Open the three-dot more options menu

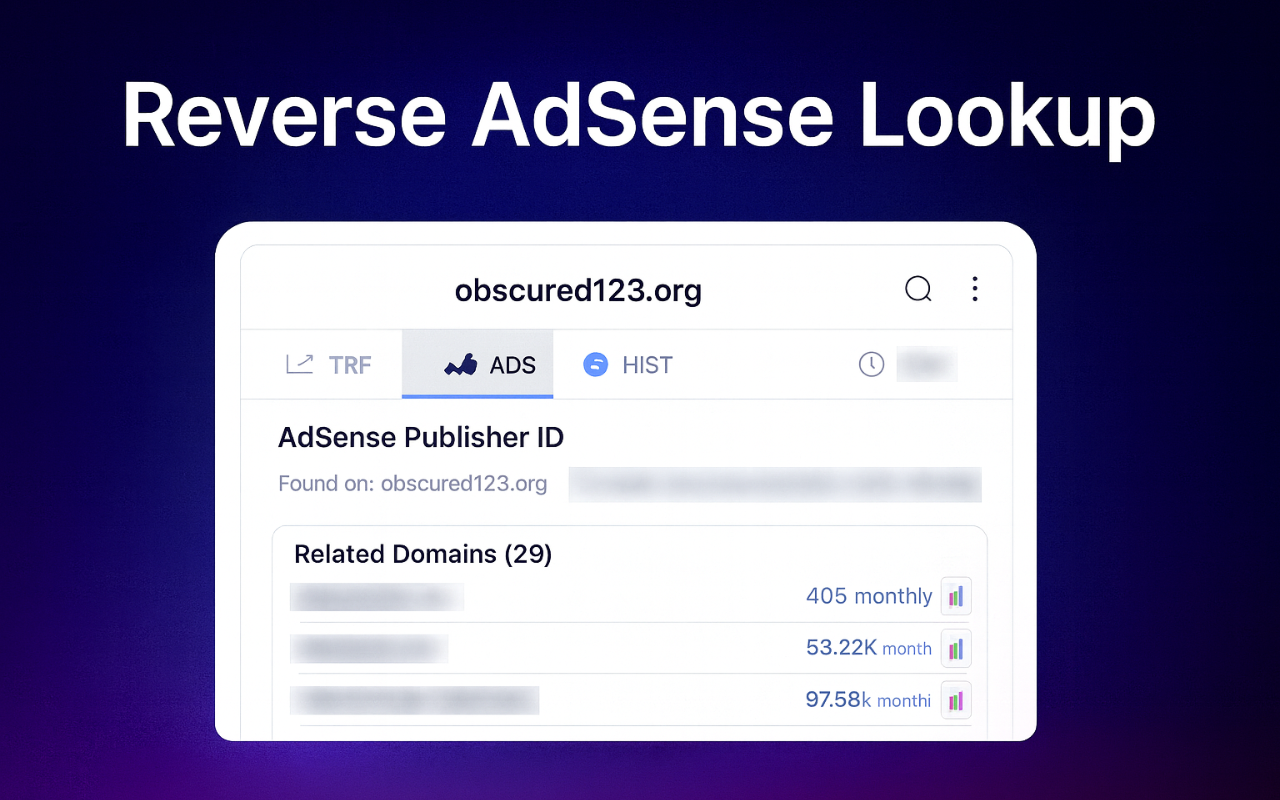coord(975,290)
